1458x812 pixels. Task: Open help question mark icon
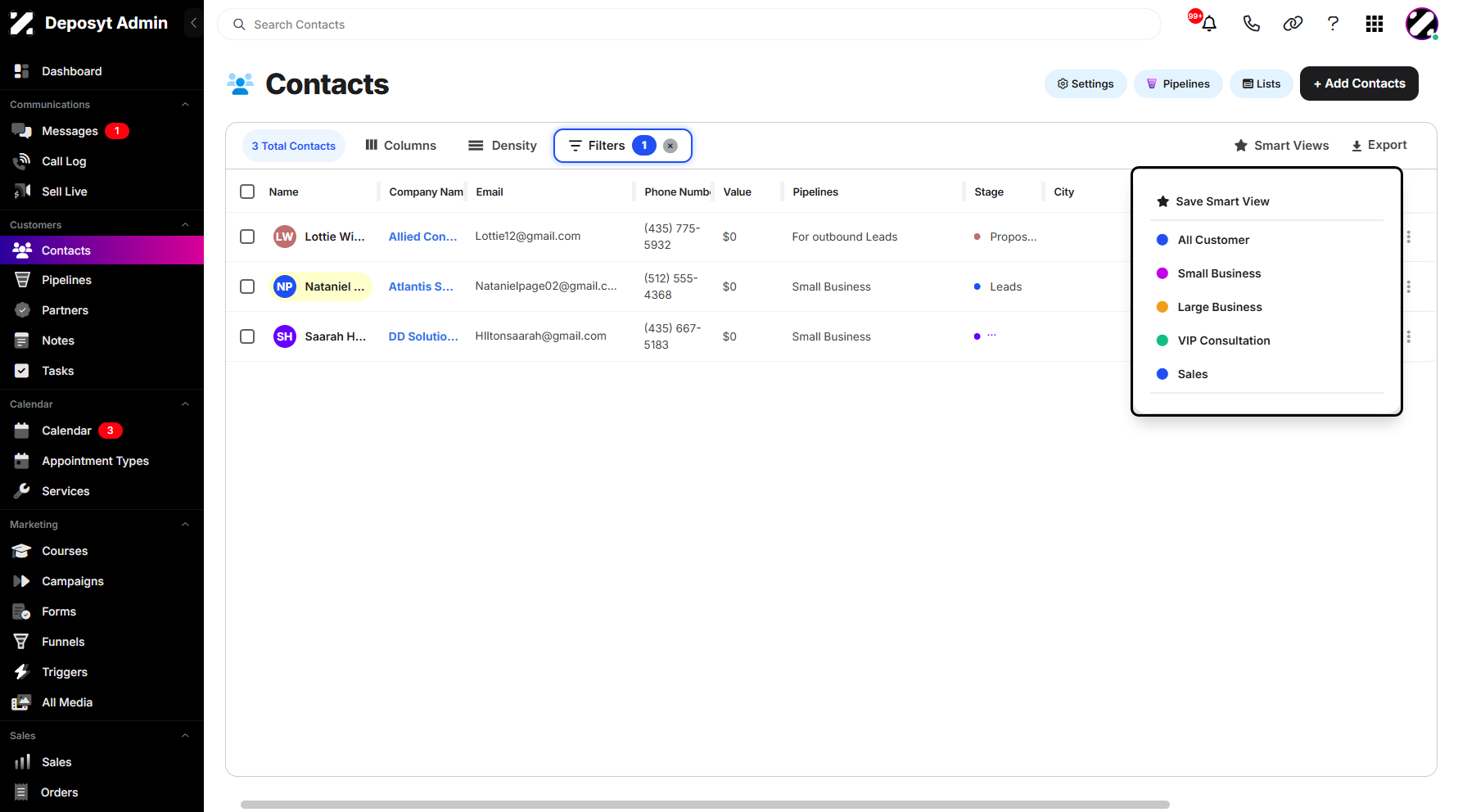pos(1333,24)
